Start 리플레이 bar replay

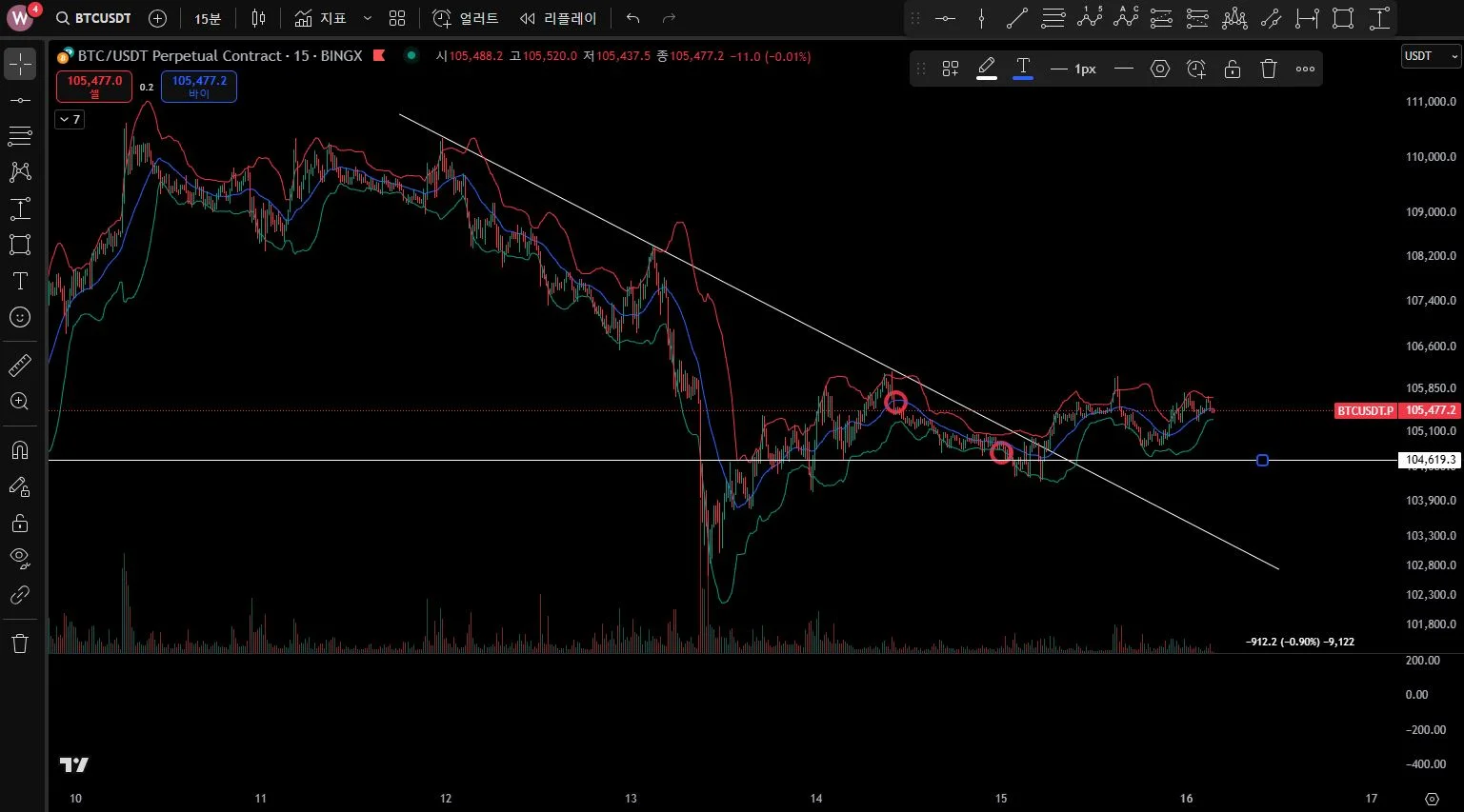point(559,18)
